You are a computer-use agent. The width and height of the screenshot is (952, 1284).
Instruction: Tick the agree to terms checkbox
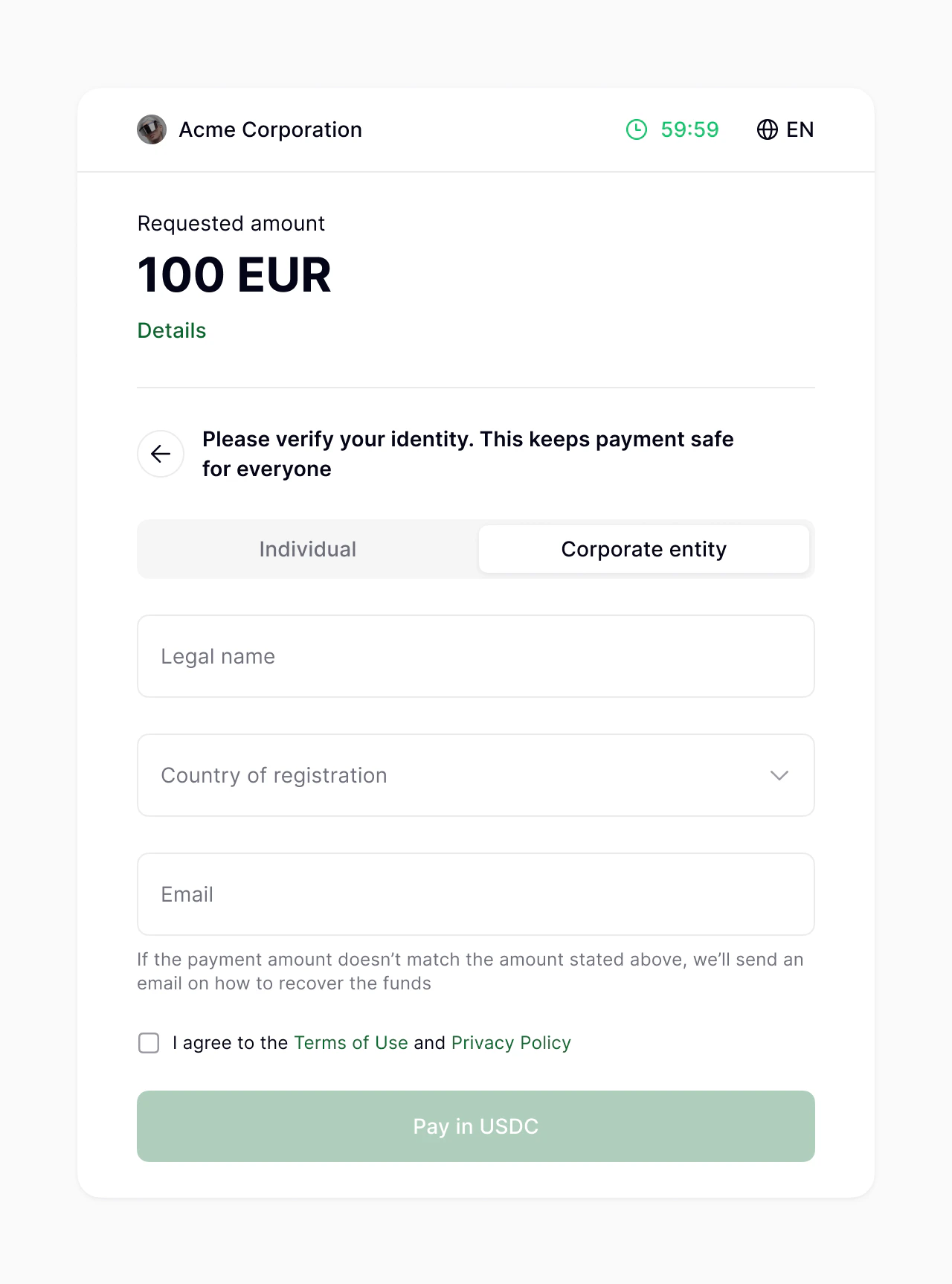coord(149,1043)
